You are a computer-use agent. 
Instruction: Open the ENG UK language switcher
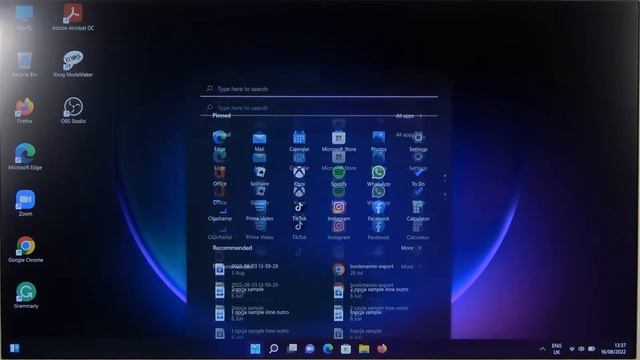(556, 349)
